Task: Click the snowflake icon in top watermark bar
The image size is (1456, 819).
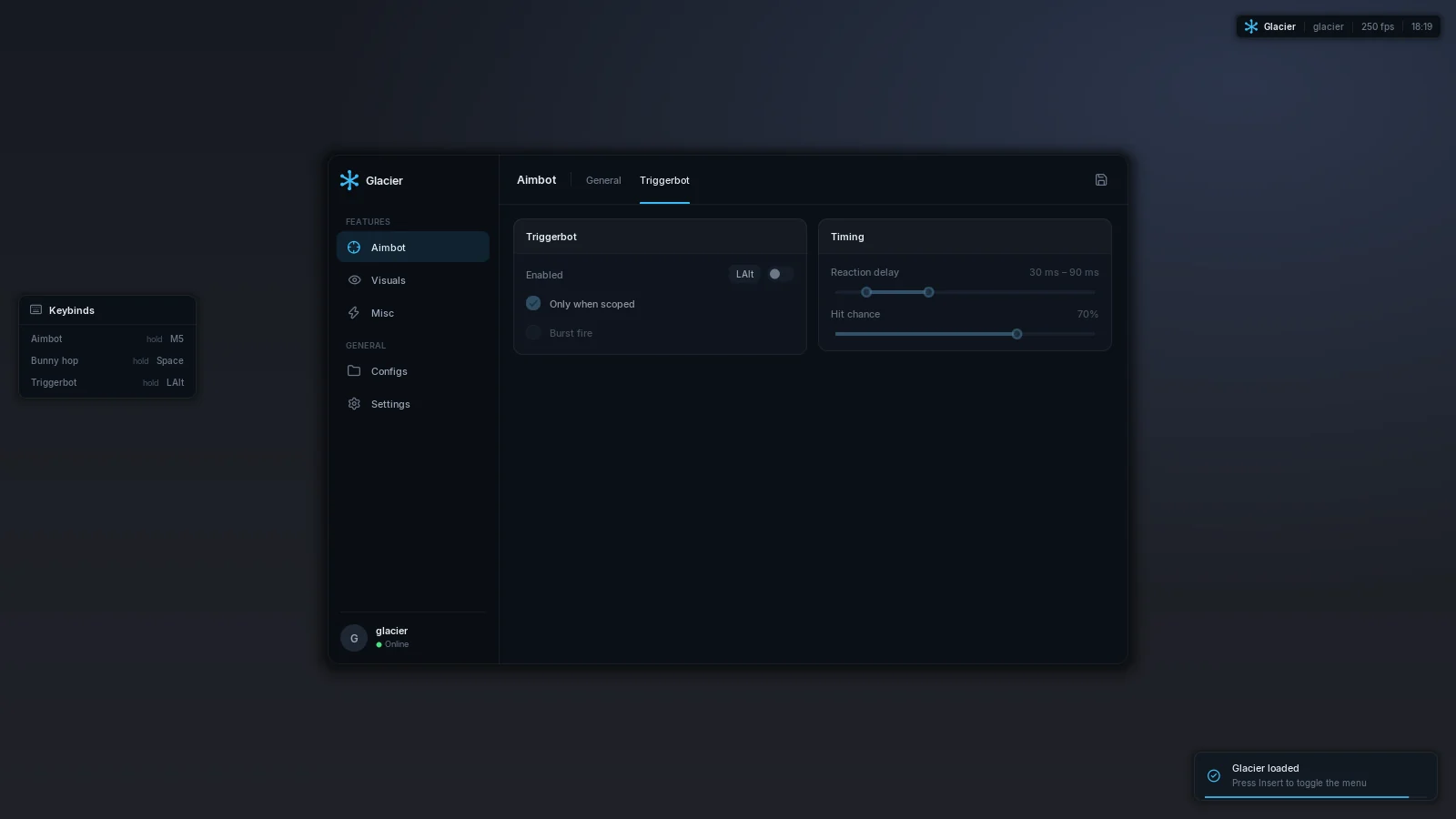Action: (1251, 26)
